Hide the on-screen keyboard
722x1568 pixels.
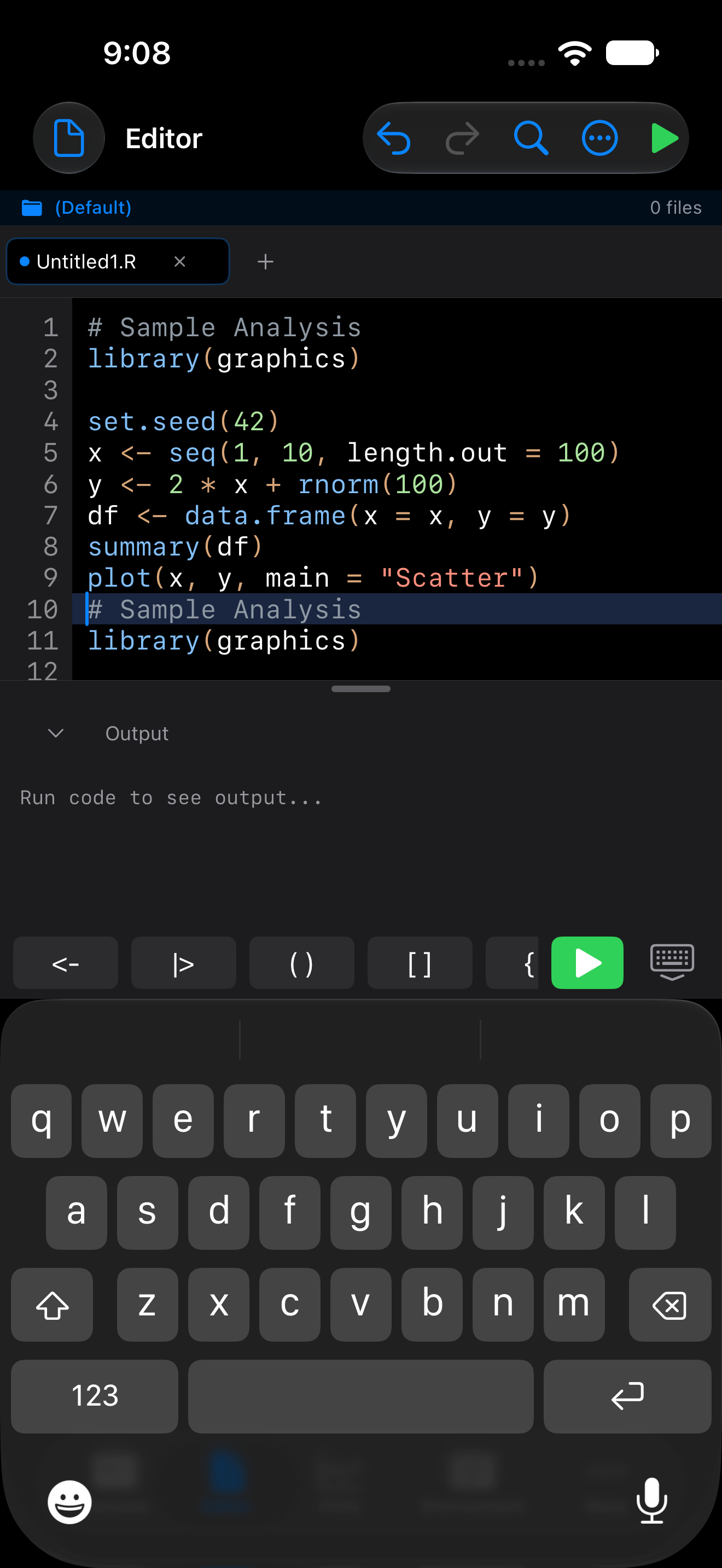point(672,963)
